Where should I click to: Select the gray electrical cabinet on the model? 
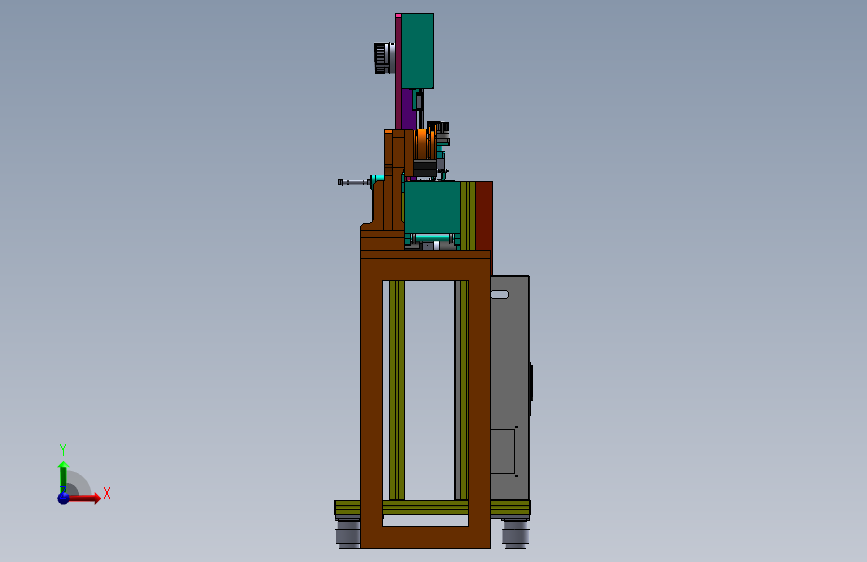pyautogui.click(x=510, y=387)
